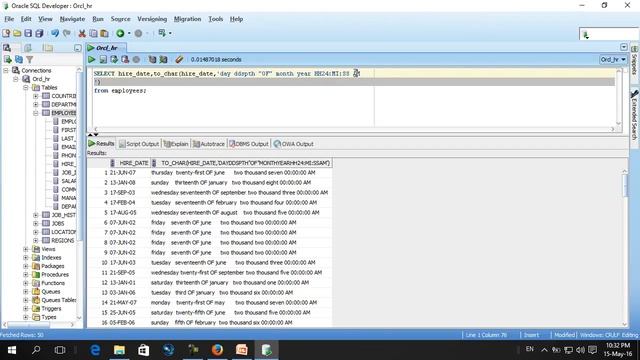Open Firefox from the Windows taskbar
Screen dimensions: 640x360
coord(217,350)
